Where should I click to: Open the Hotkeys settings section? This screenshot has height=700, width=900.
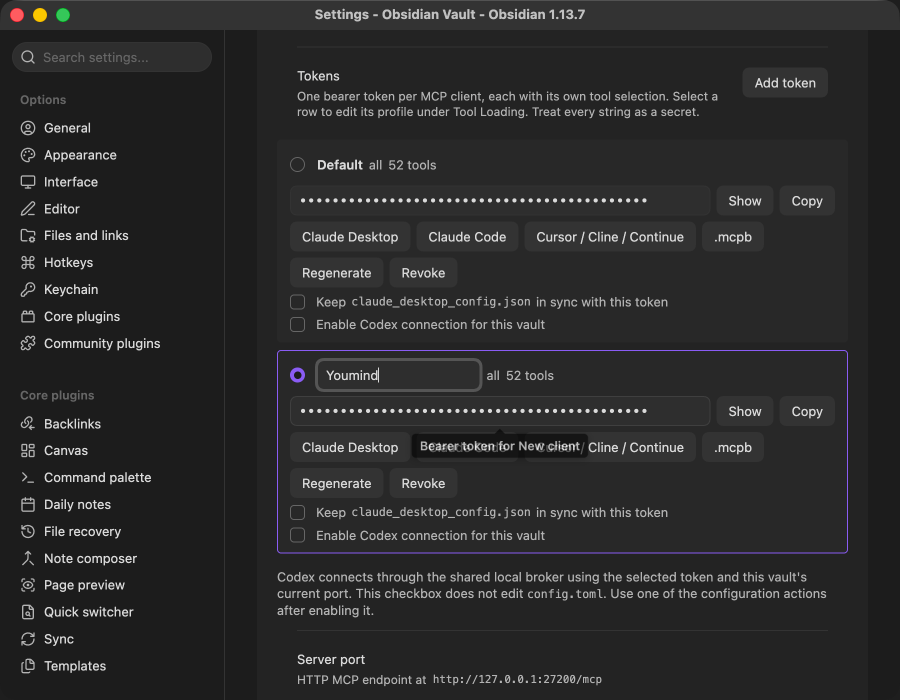coord(68,262)
